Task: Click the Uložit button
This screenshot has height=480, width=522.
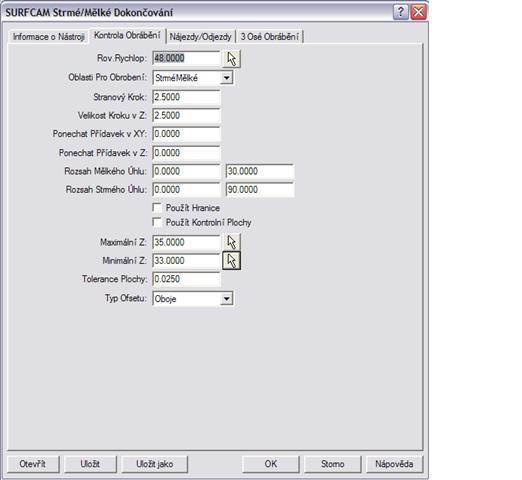Action: coord(90,464)
